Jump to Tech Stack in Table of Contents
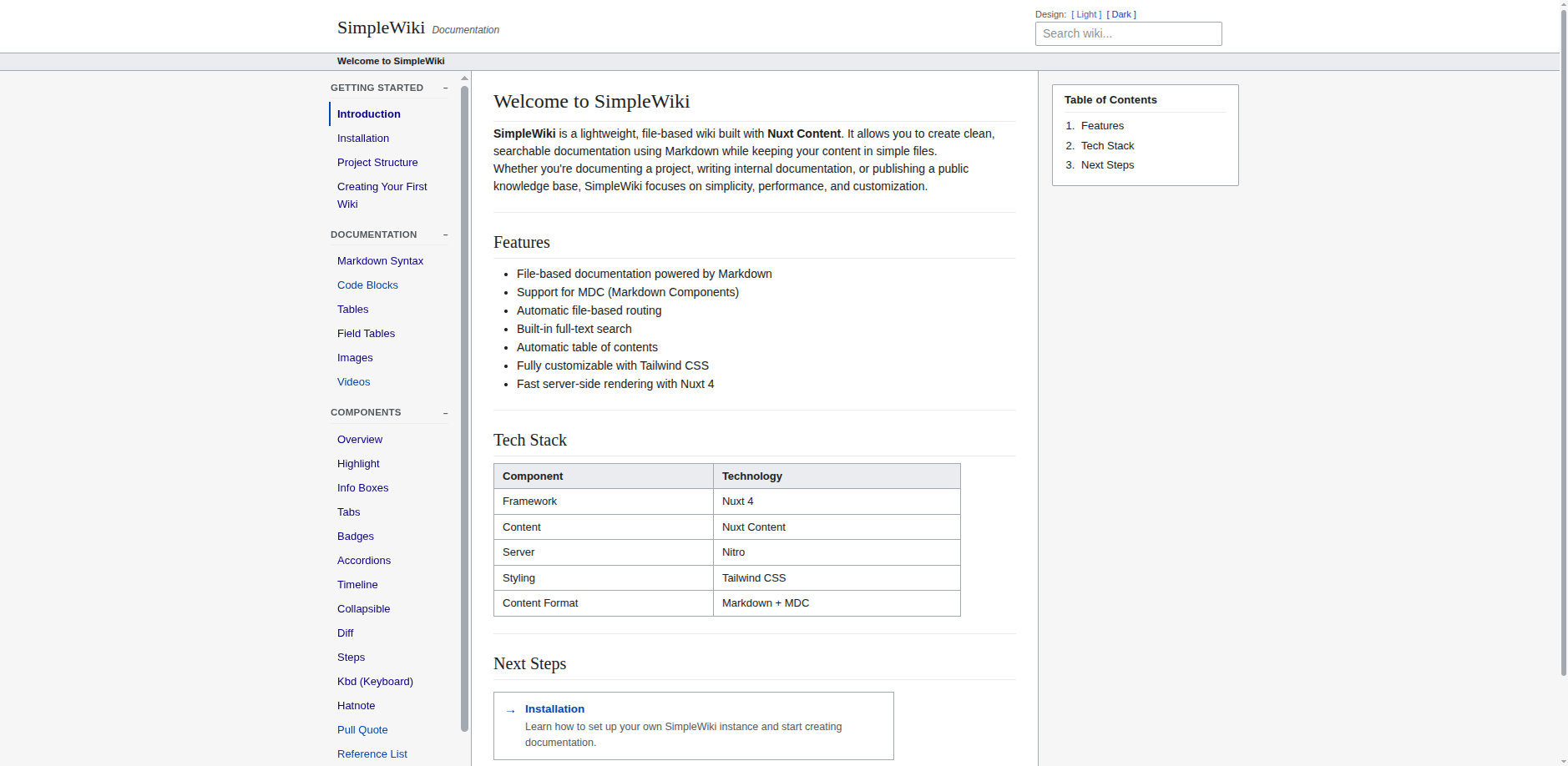Screen dimensions: 1568x766 tap(1107, 146)
